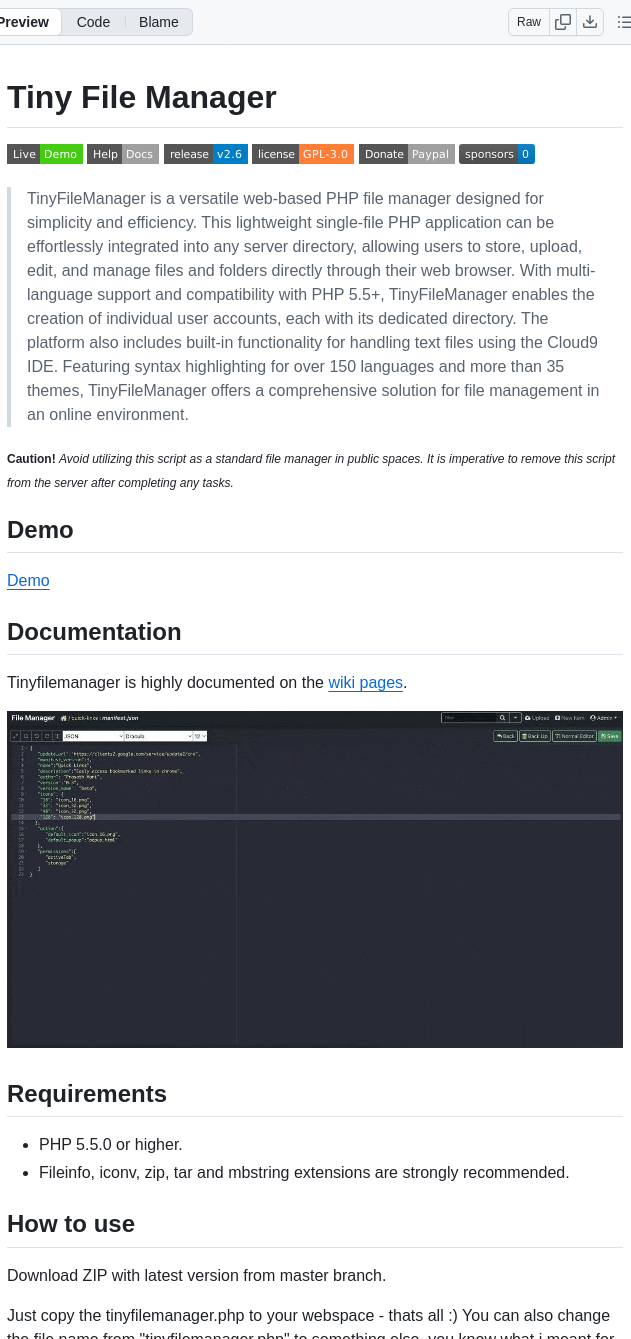Click the Caution! bold text

(31, 459)
